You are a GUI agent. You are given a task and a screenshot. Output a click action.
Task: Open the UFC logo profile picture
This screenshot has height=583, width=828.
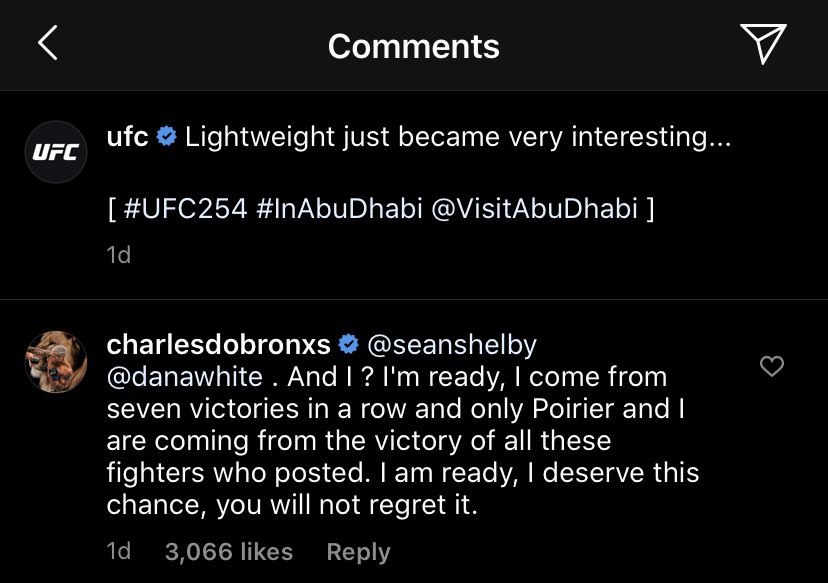[55, 152]
